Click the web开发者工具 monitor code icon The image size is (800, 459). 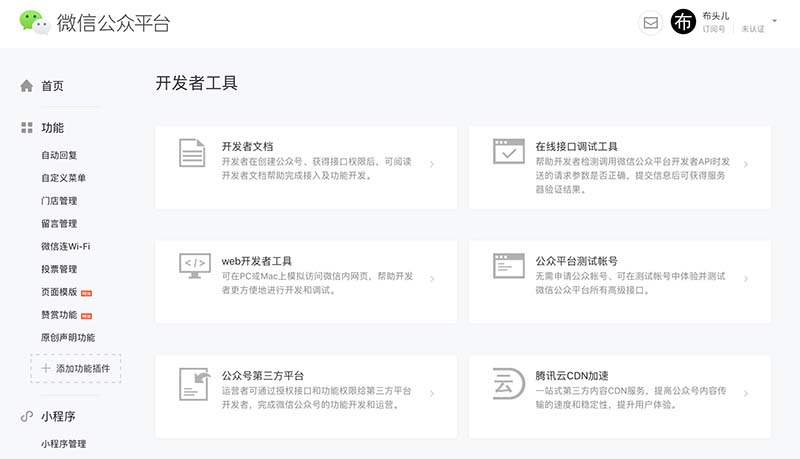pos(195,266)
